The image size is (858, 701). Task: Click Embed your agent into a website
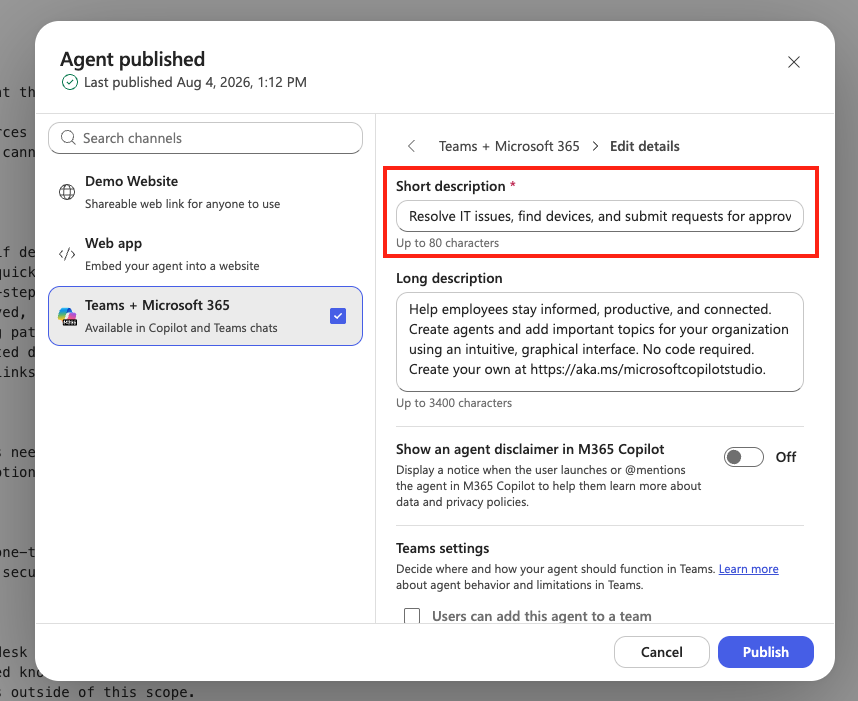tap(172, 266)
